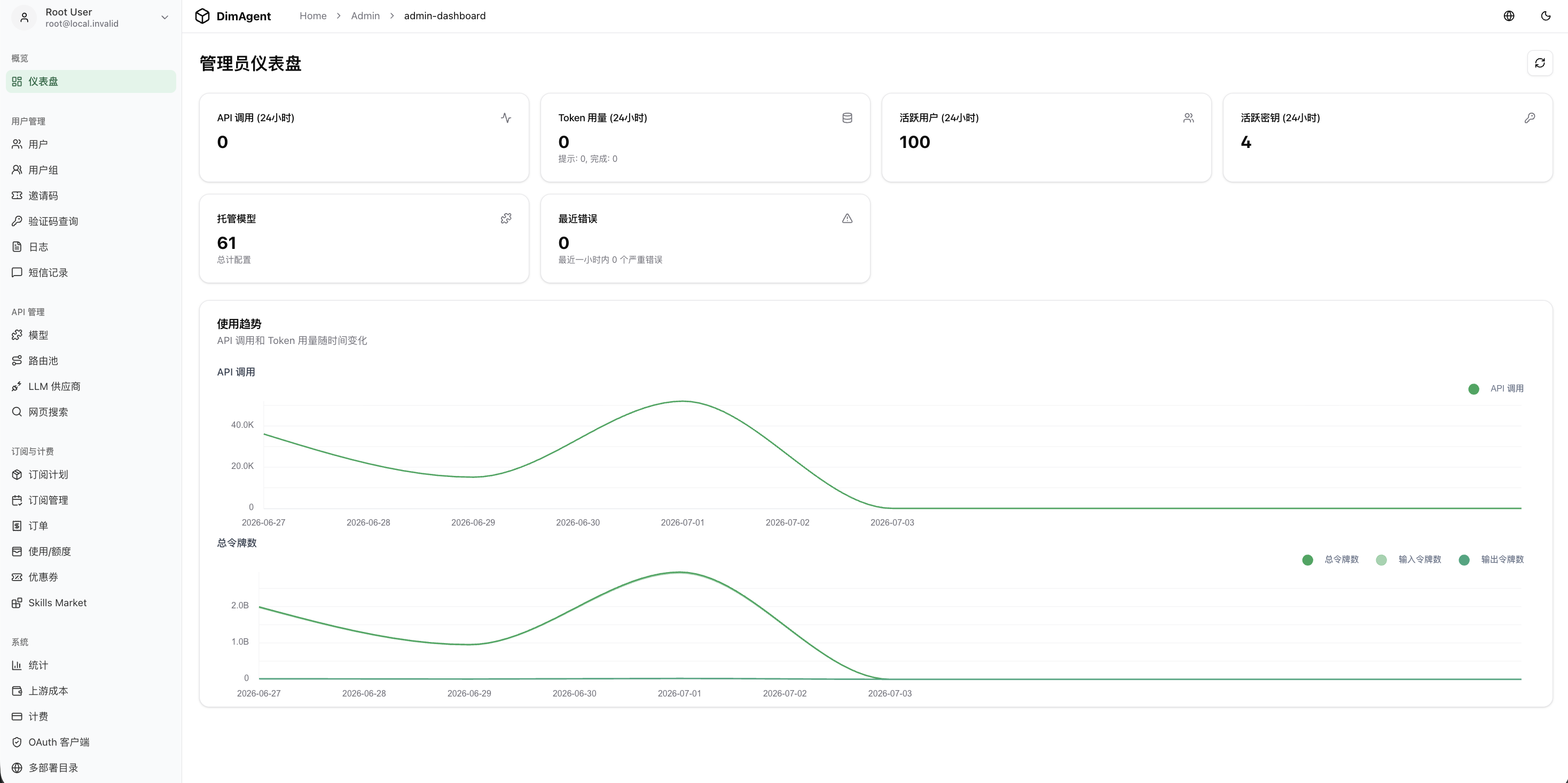Click the Skills Market grid icon
Screen dimensions: 1568x783
pyautogui.click(x=17, y=602)
